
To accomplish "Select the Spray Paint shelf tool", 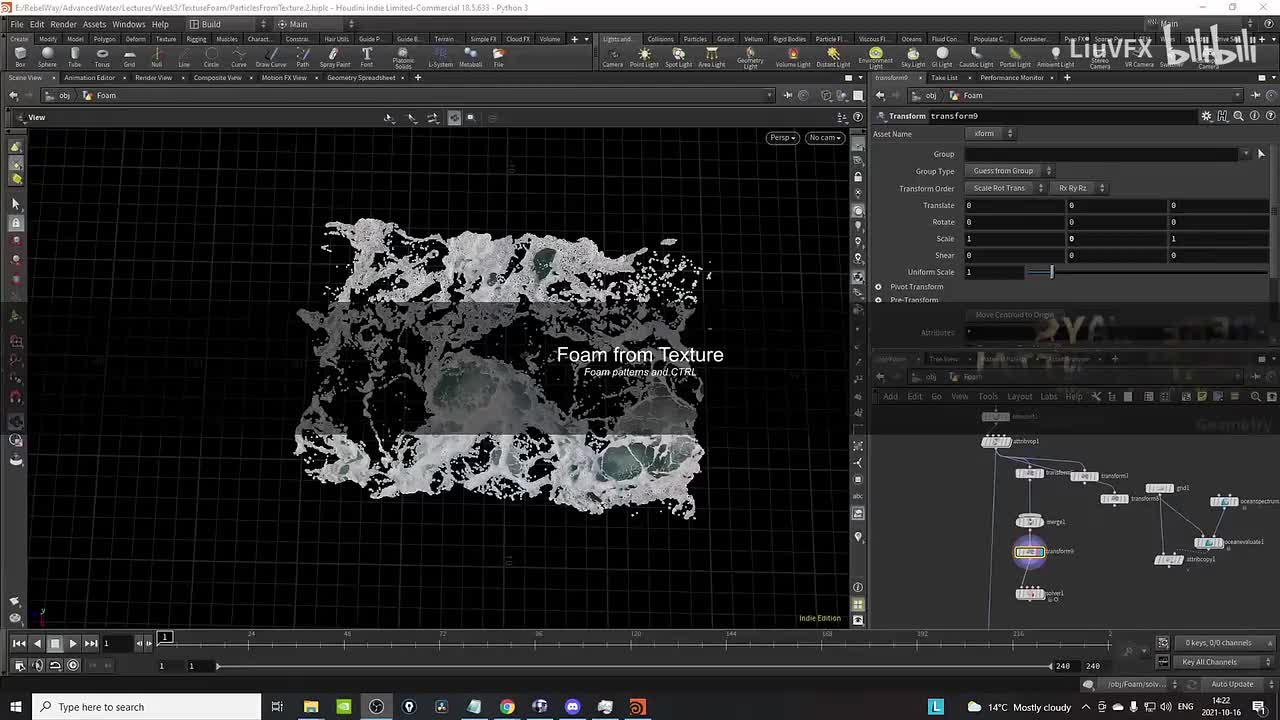I will point(334,56).
